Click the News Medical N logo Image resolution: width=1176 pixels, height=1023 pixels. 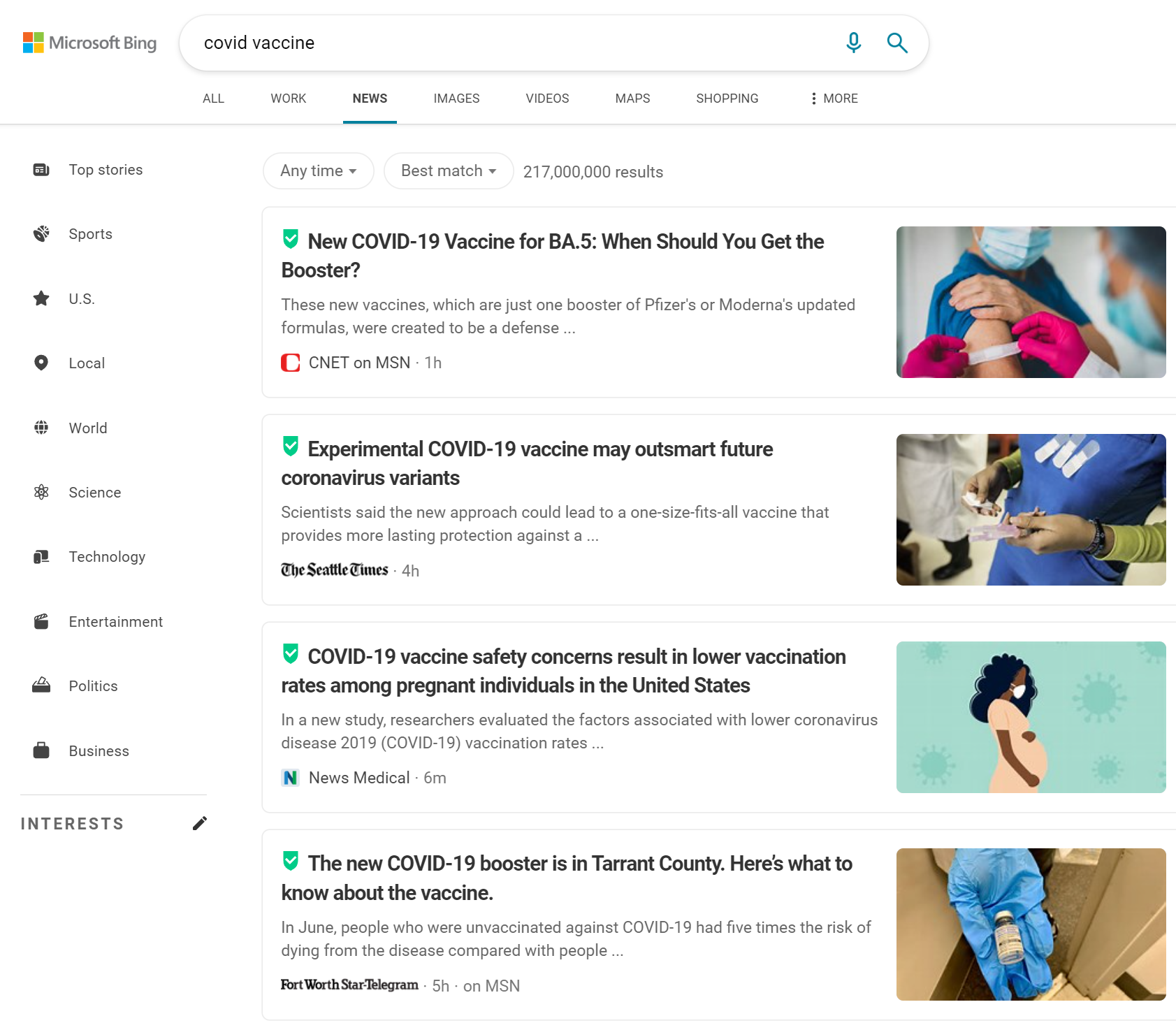291,778
